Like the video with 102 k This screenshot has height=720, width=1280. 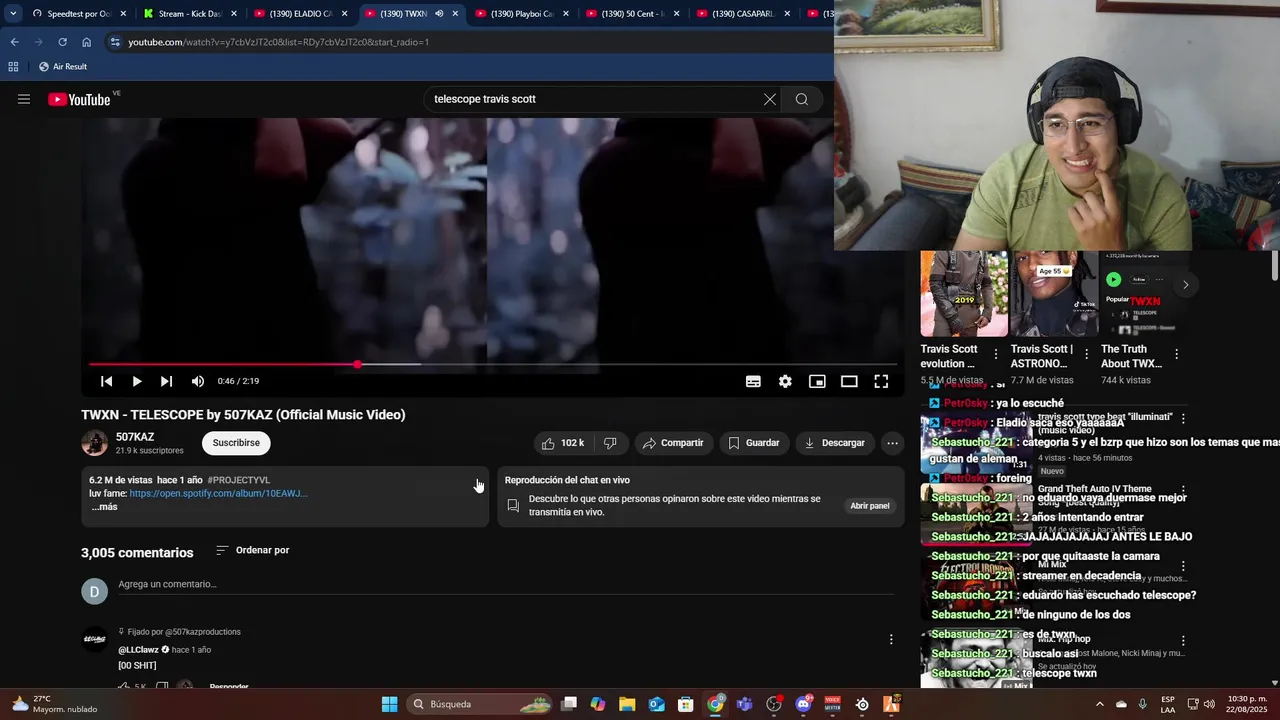pos(562,443)
